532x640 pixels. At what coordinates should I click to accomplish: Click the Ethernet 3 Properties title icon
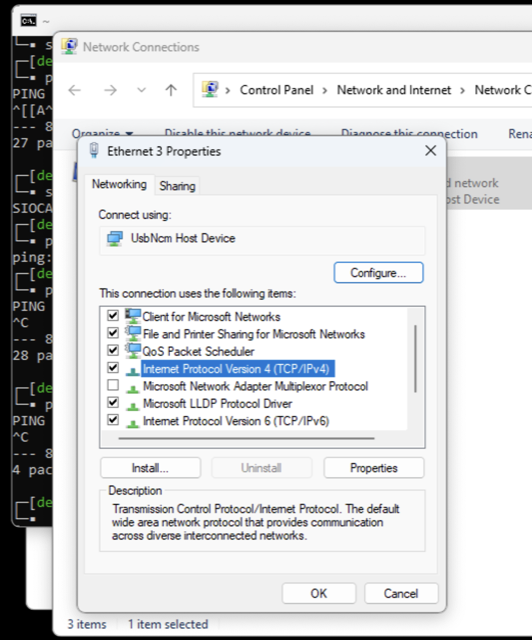(x=94, y=150)
